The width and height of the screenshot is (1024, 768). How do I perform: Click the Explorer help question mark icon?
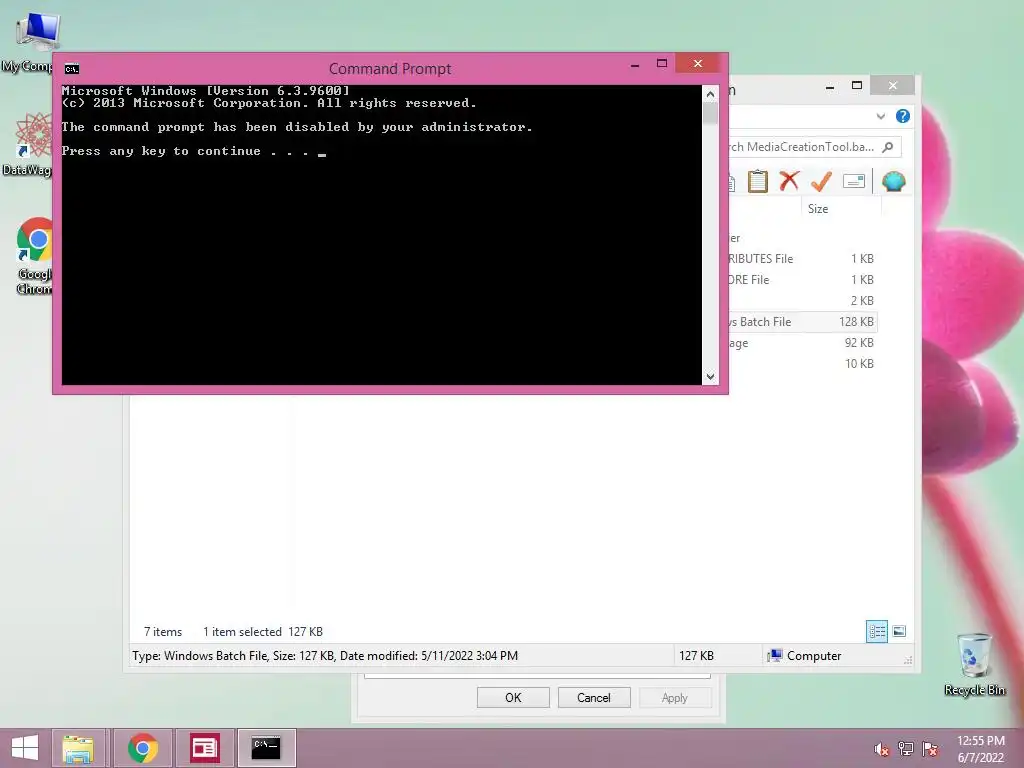click(x=903, y=116)
